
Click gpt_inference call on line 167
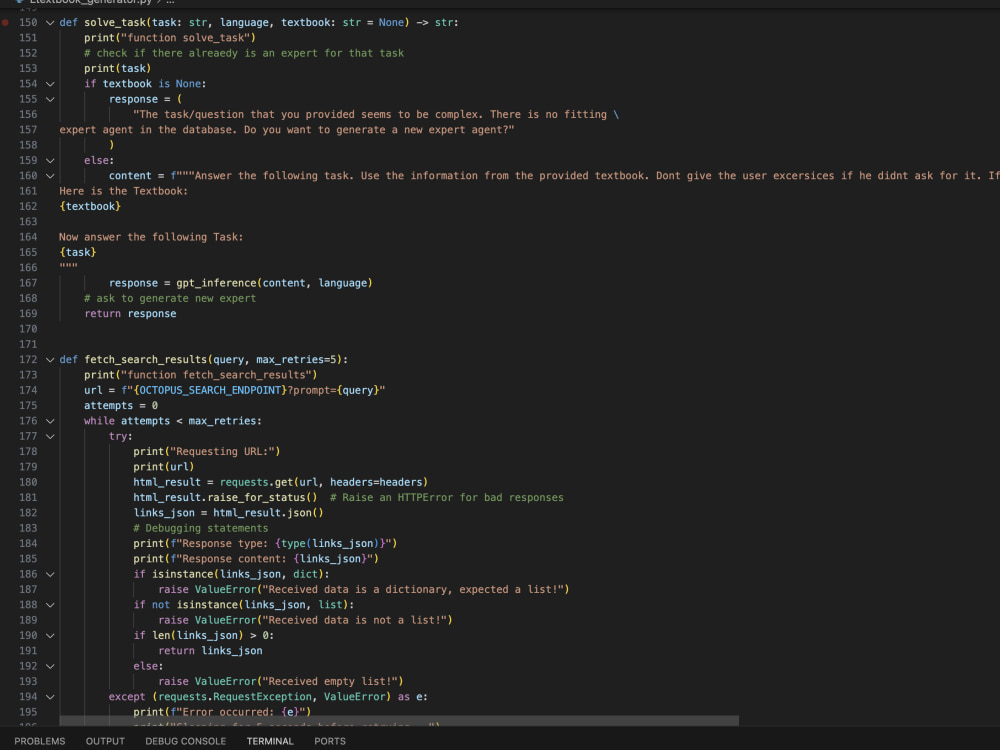tap(216, 283)
